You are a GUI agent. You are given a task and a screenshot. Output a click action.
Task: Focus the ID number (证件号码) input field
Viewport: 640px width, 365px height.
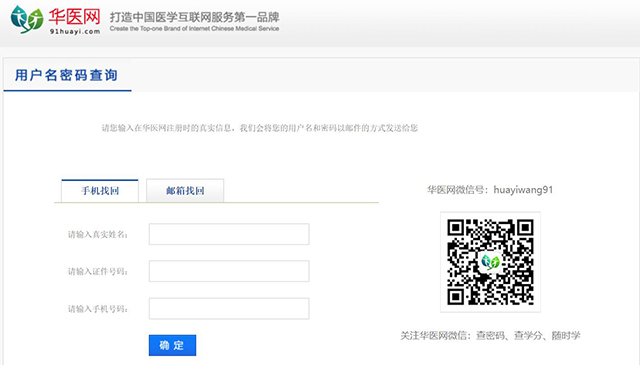click(x=229, y=271)
